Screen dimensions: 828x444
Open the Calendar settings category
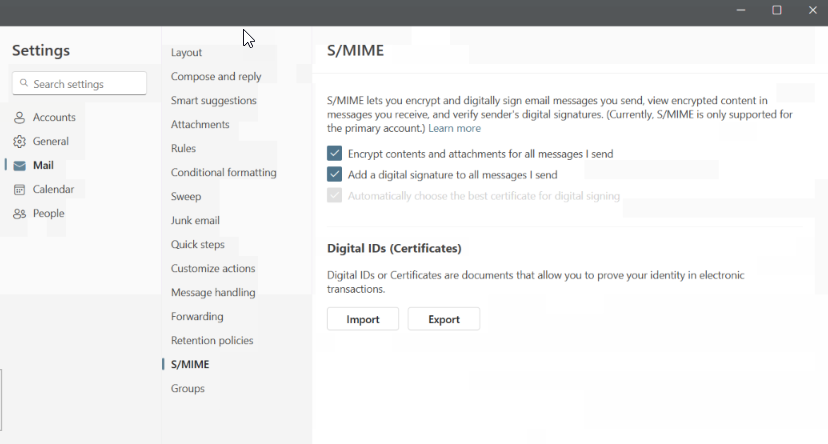coord(53,190)
